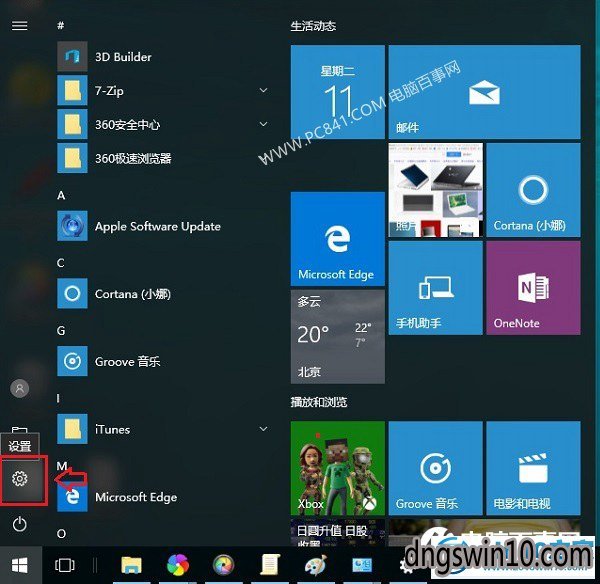Open the 日圆升值 finance news tile
Viewport: 600px width, 584px height.
338,533
